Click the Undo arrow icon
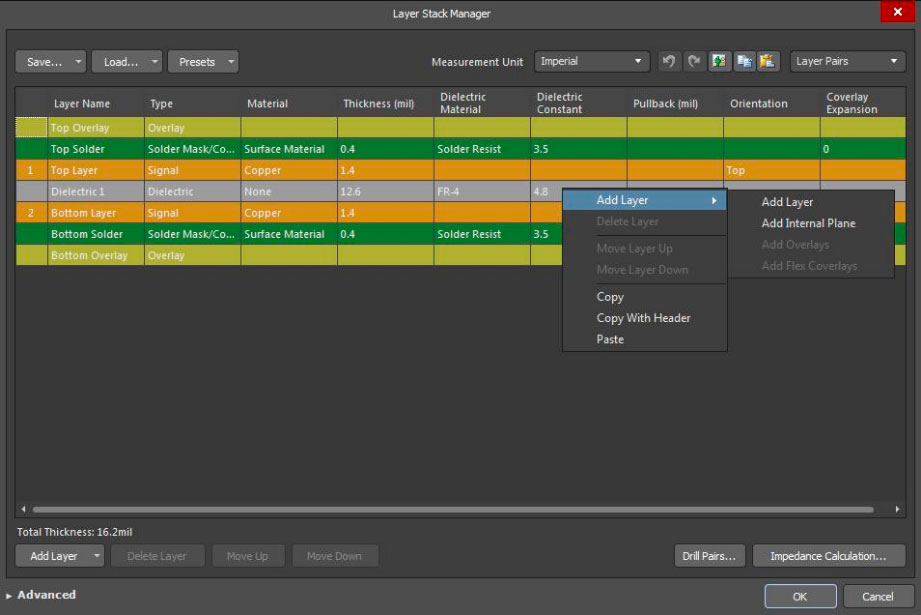This screenshot has height=615, width=921. click(668, 61)
